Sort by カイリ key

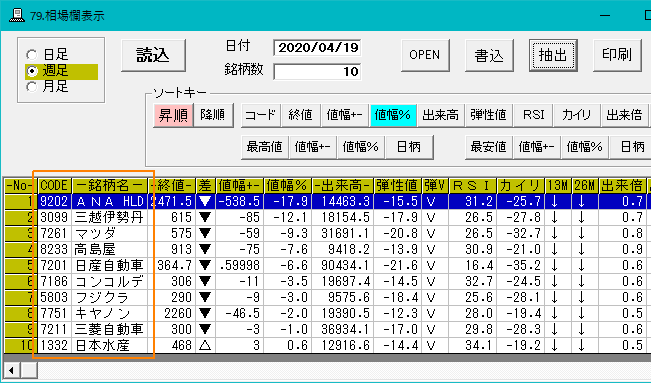[577, 115]
